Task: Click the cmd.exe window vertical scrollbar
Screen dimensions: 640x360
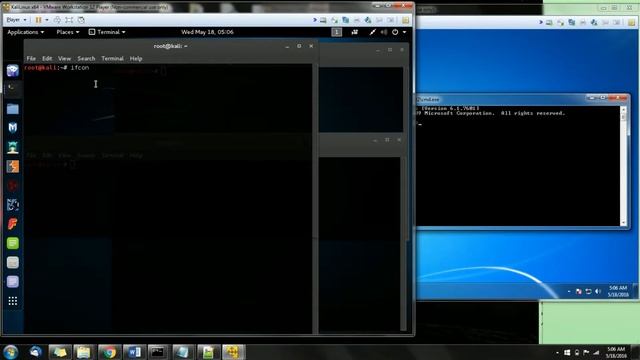Action: tap(623, 165)
